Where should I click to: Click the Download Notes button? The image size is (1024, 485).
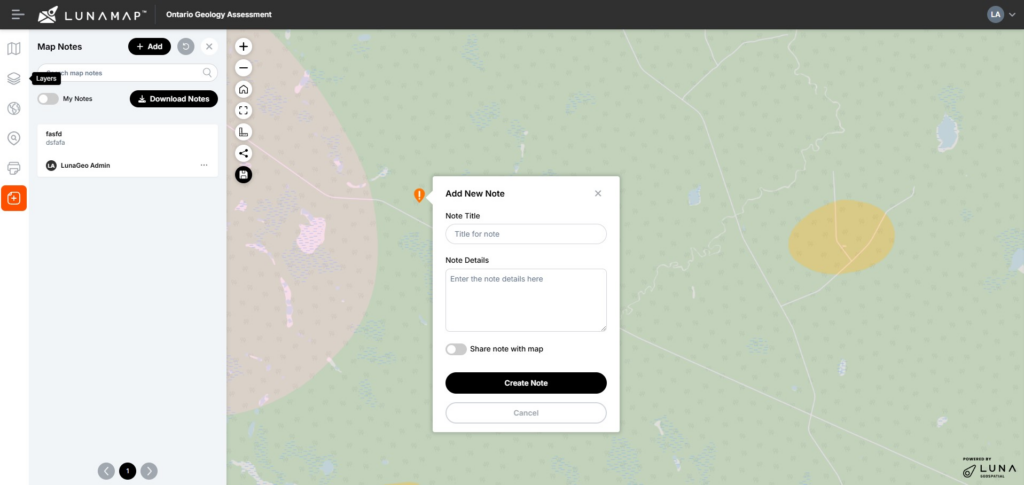point(173,99)
